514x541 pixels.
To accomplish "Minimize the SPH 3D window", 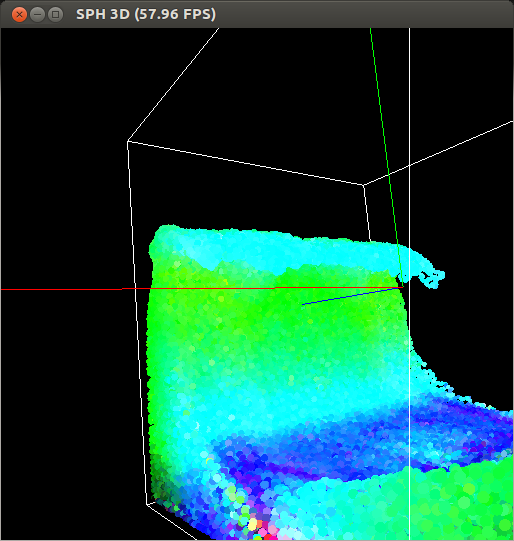I will pyautogui.click(x=37, y=14).
